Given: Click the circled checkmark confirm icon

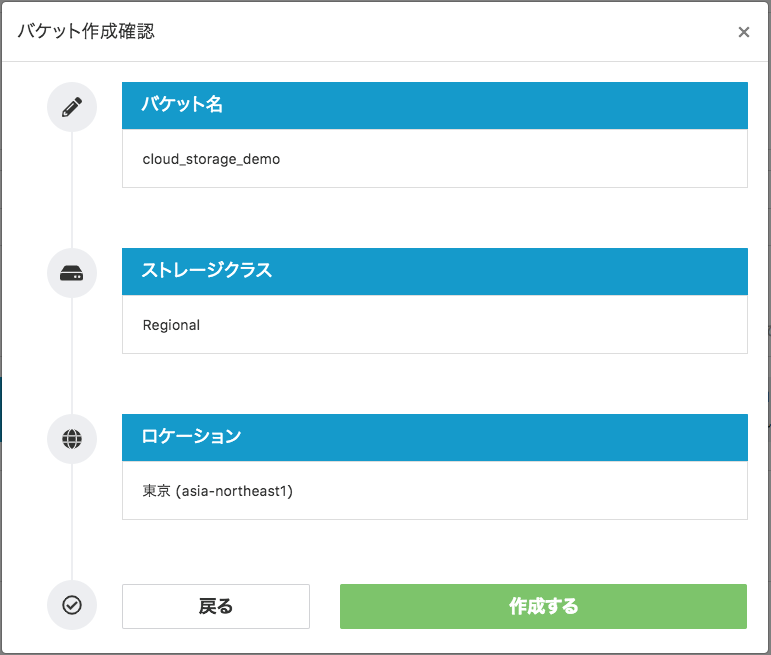Looking at the screenshot, I should coord(72,605).
